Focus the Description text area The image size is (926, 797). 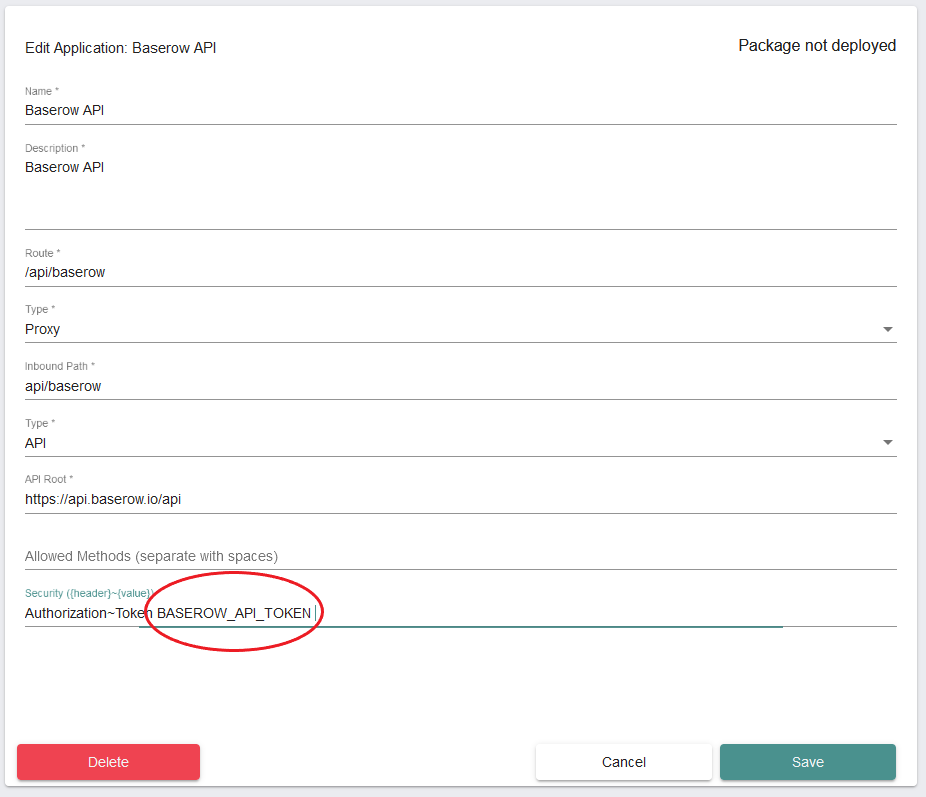pyautogui.click(x=461, y=192)
